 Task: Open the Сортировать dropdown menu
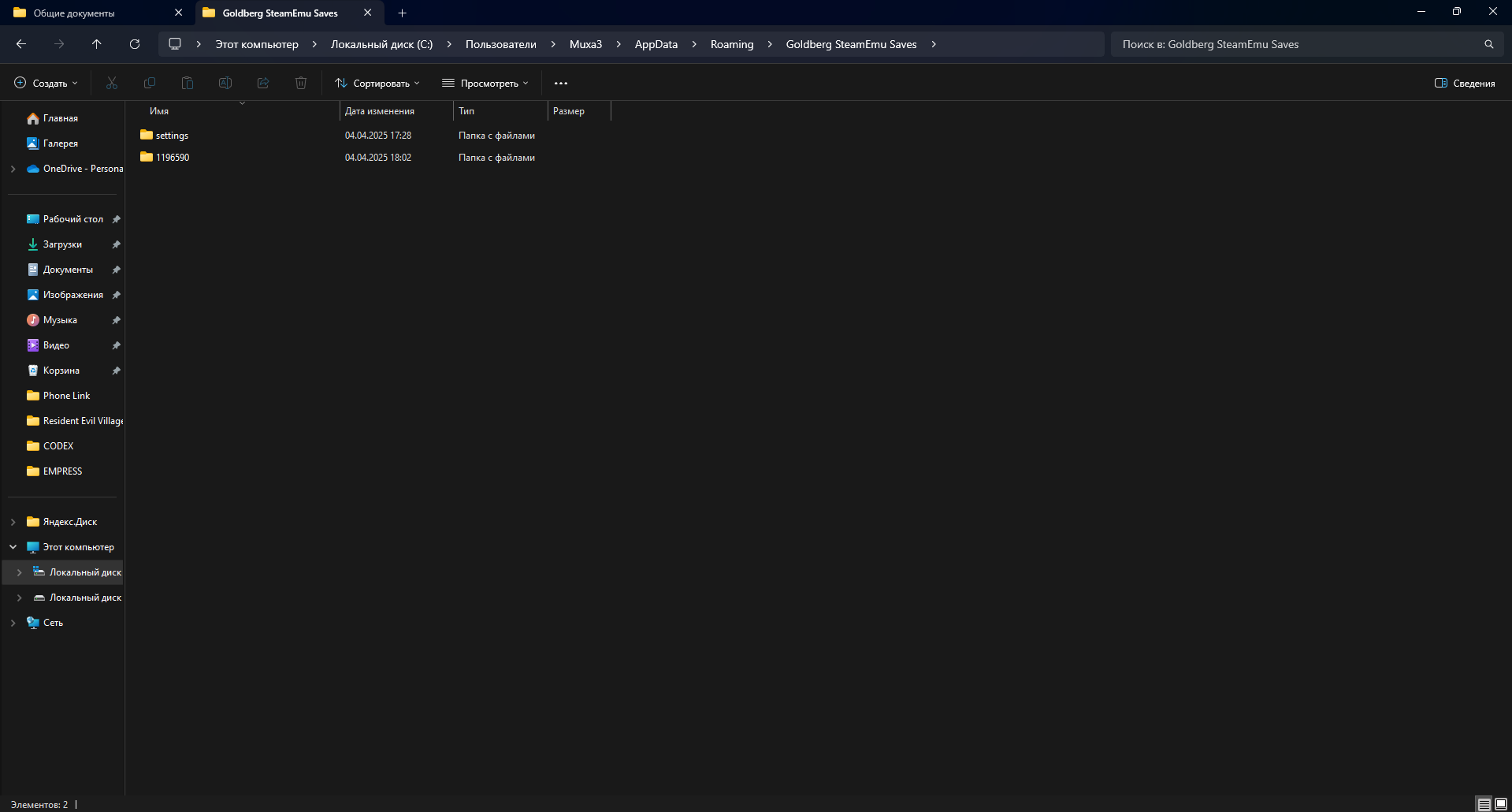pos(377,83)
